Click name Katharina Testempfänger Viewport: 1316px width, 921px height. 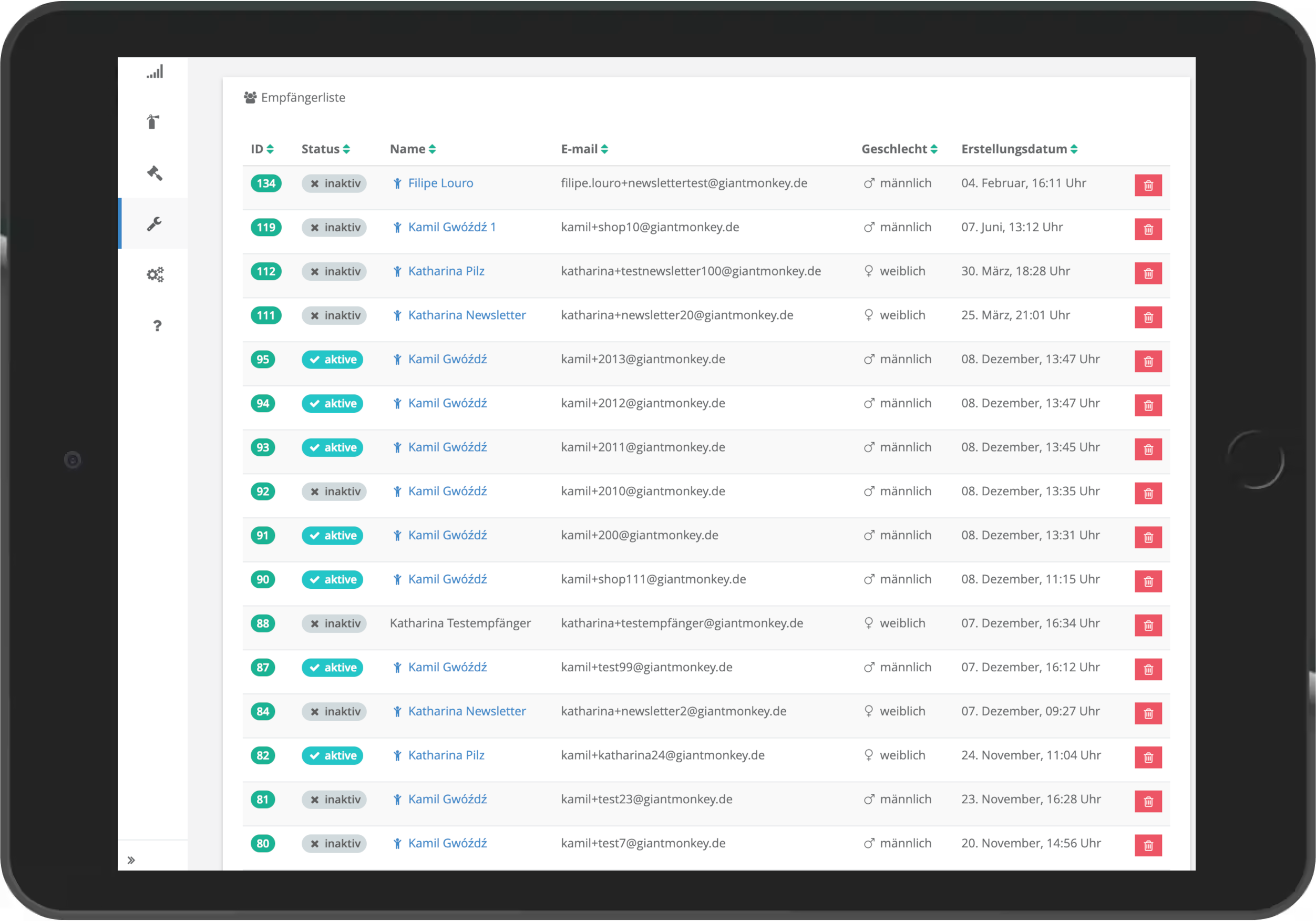(x=460, y=623)
